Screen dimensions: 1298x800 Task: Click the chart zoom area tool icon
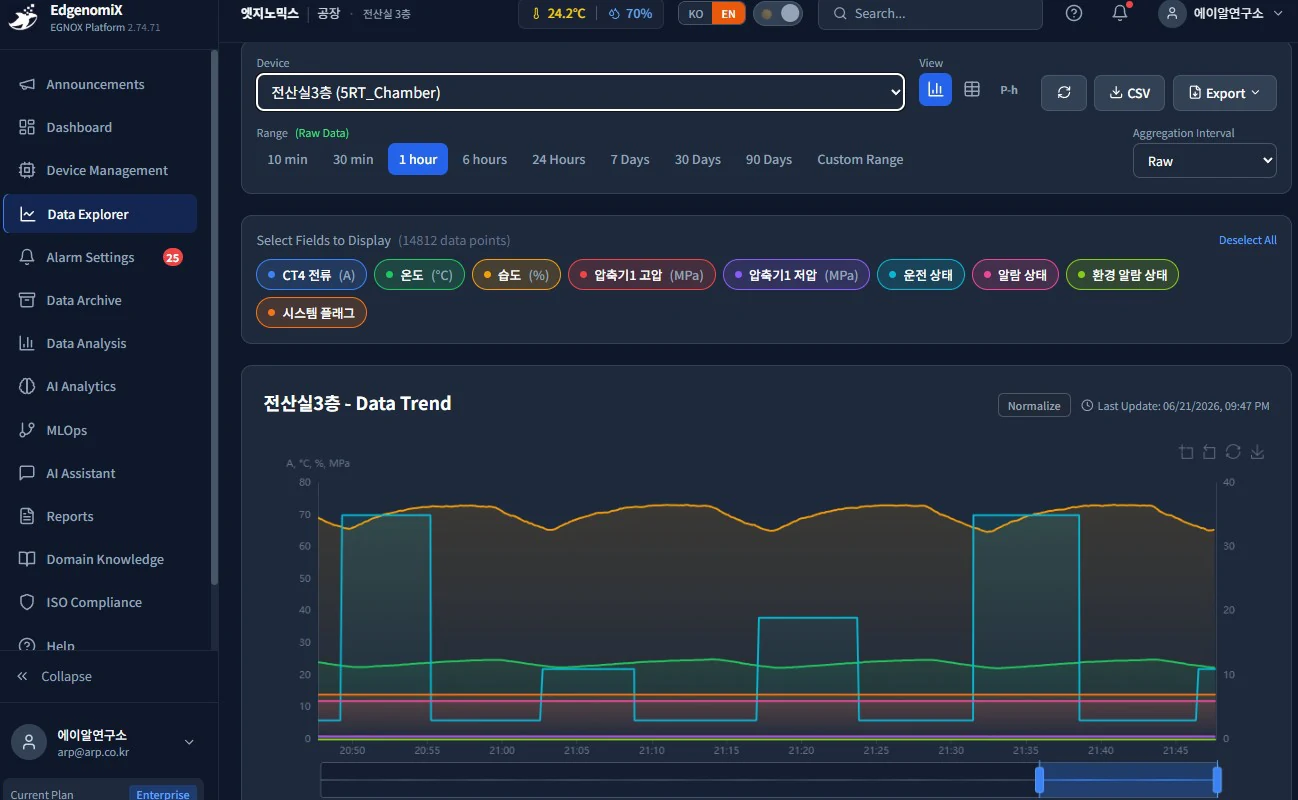(1186, 452)
